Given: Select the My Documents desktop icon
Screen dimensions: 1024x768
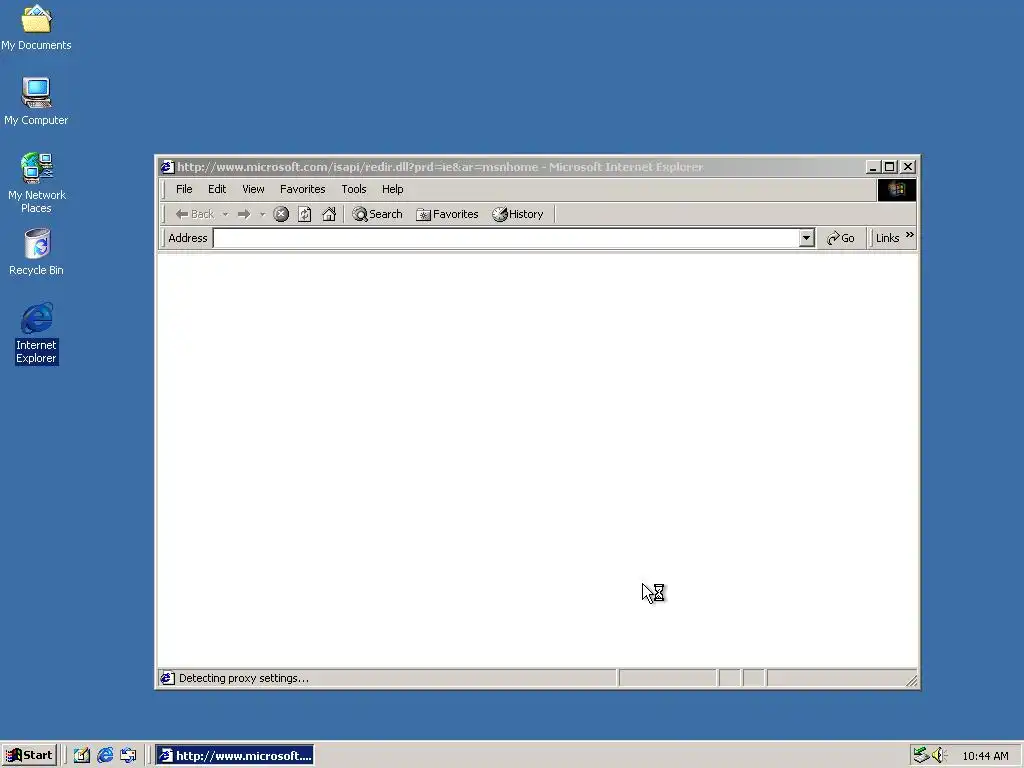Looking at the screenshot, I should 37,28.
